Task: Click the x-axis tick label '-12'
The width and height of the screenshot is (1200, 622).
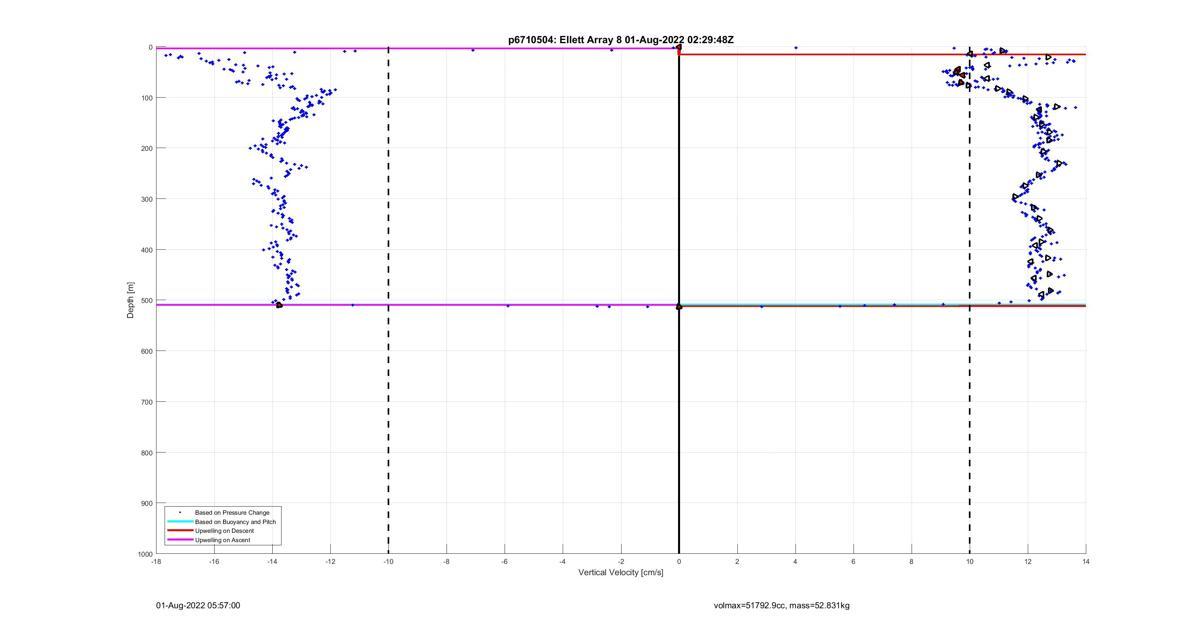Action: tap(330, 562)
